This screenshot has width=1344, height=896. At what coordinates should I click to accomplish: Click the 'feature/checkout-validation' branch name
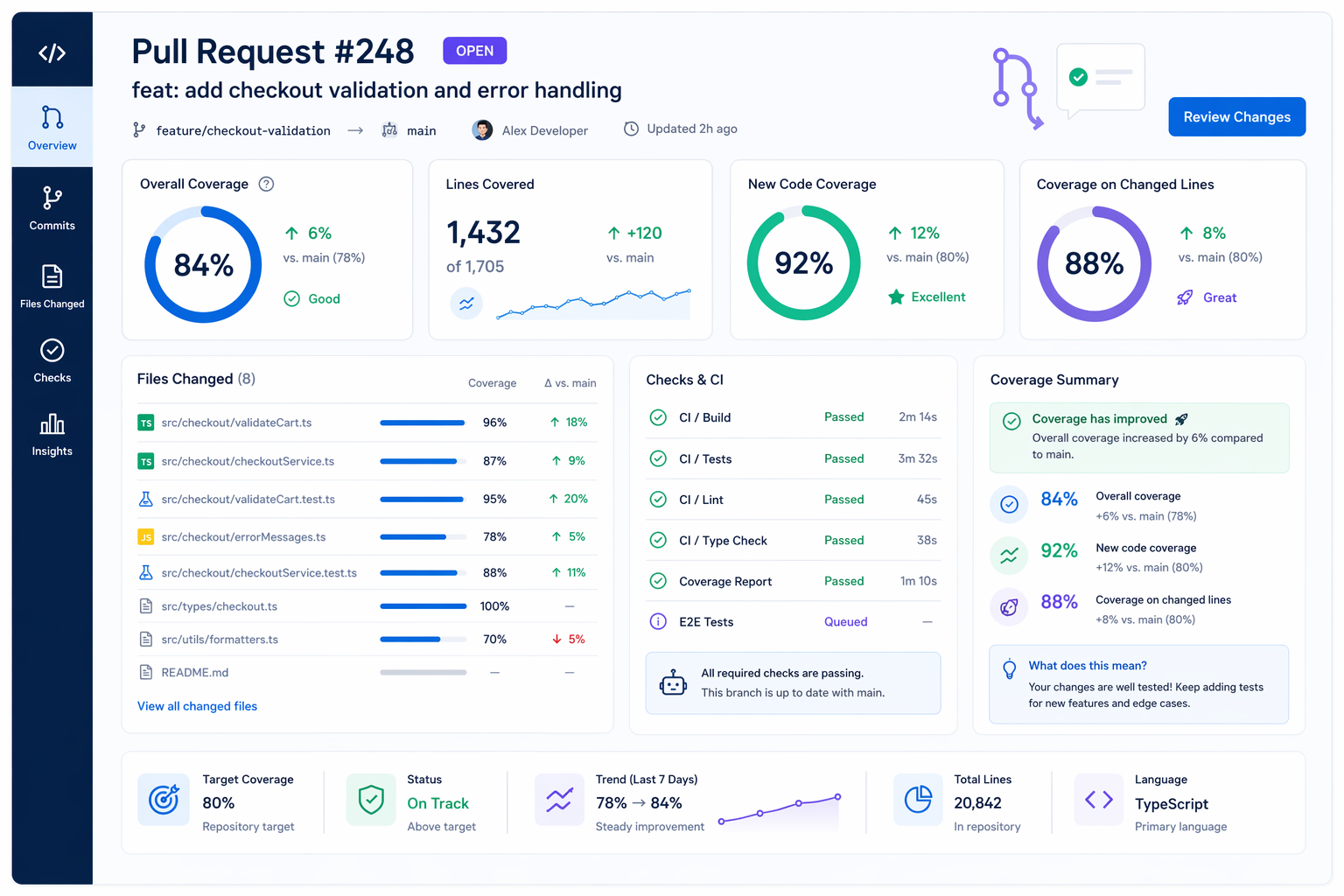[243, 130]
